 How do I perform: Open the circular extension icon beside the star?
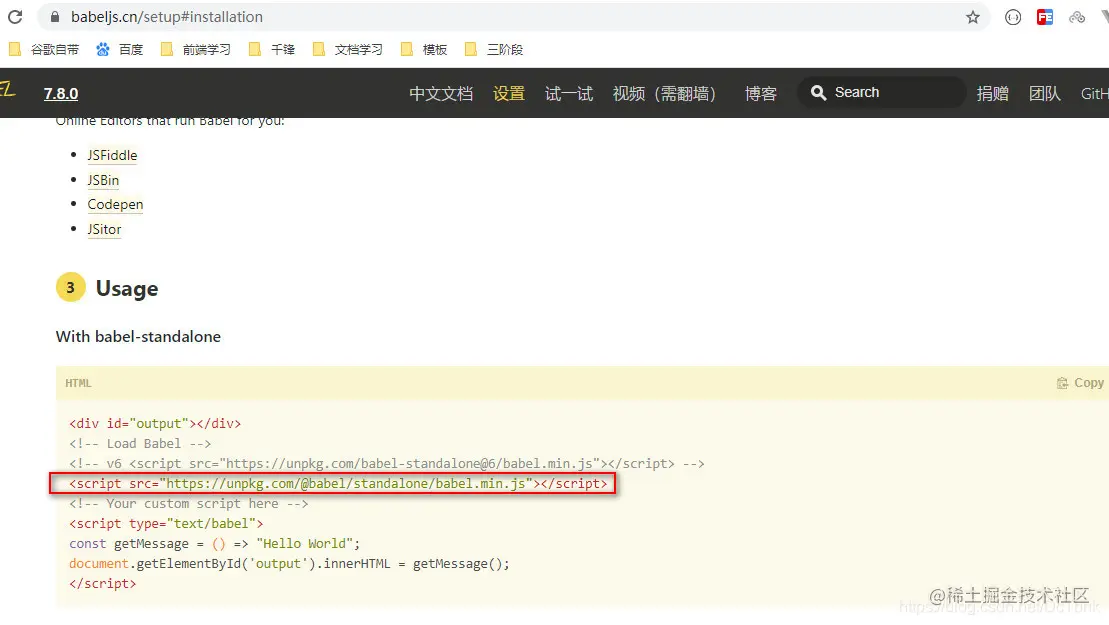point(1013,17)
